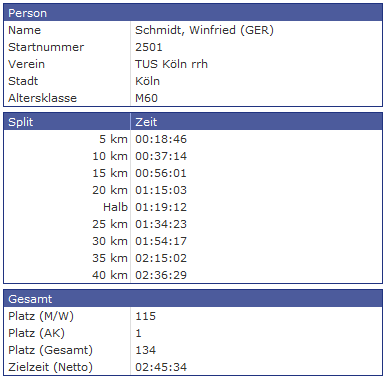This screenshot has height=378, width=385.
Task: Click the 40 km time 02:36:29
Action: pos(161,275)
